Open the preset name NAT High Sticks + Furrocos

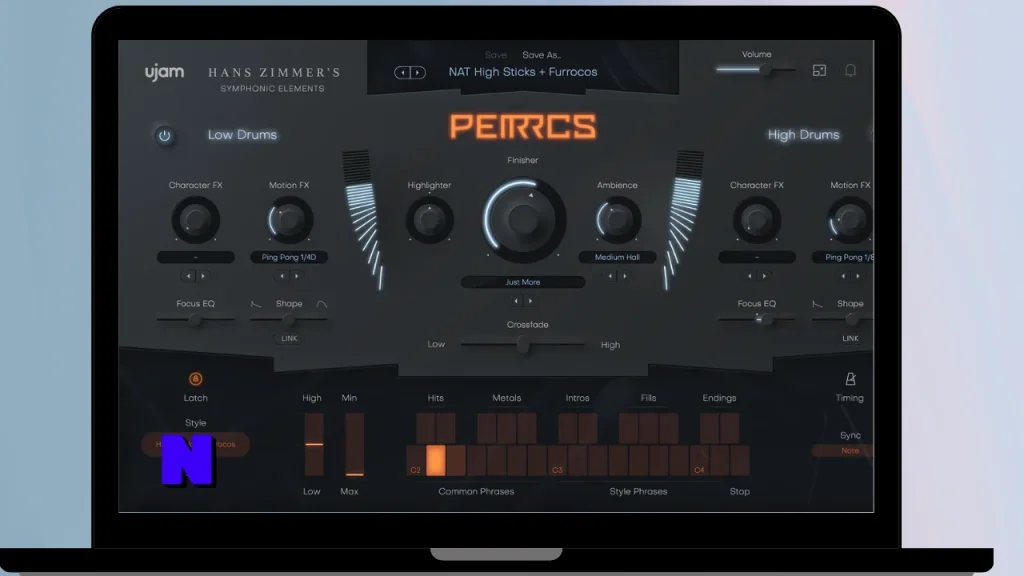click(x=522, y=72)
